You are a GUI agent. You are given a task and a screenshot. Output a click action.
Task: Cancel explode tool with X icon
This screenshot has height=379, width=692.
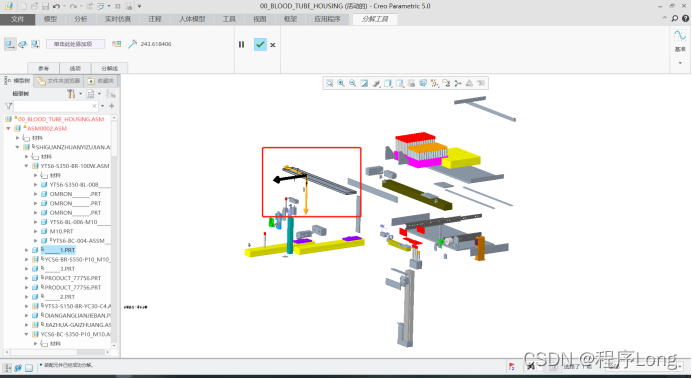click(273, 45)
